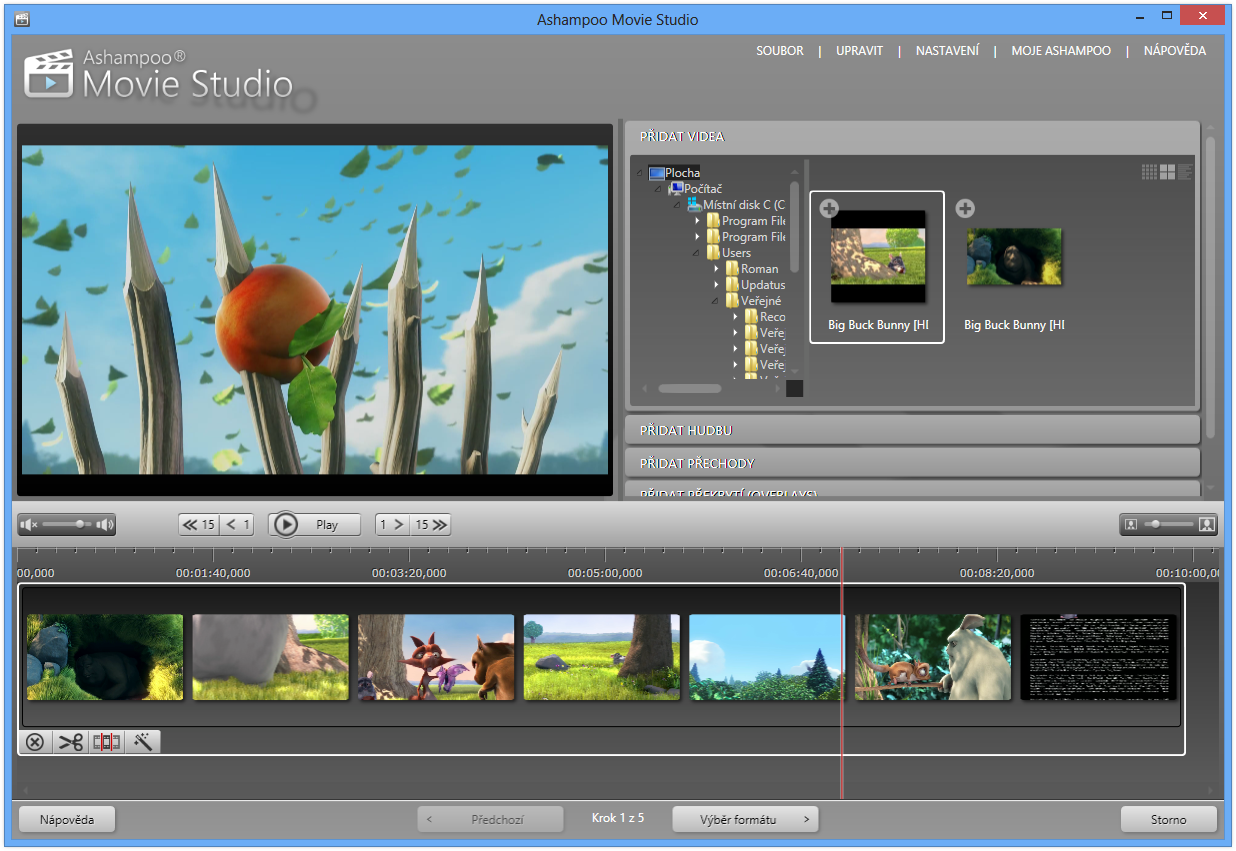Add the selected Big Buck Bunny video via its plus icon
1236x851 pixels.
(x=828, y=208)
